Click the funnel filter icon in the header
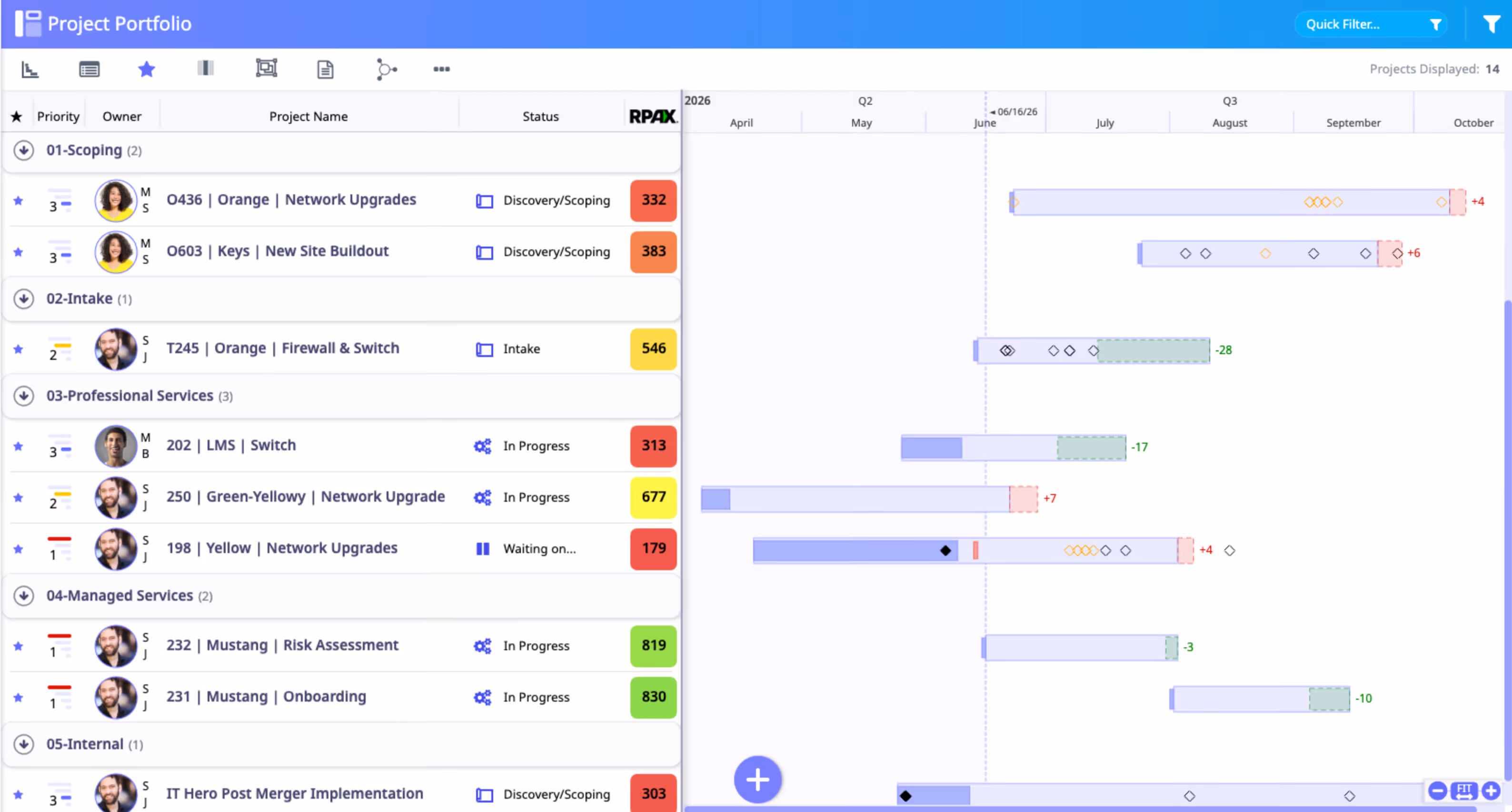 (1492, 24)
